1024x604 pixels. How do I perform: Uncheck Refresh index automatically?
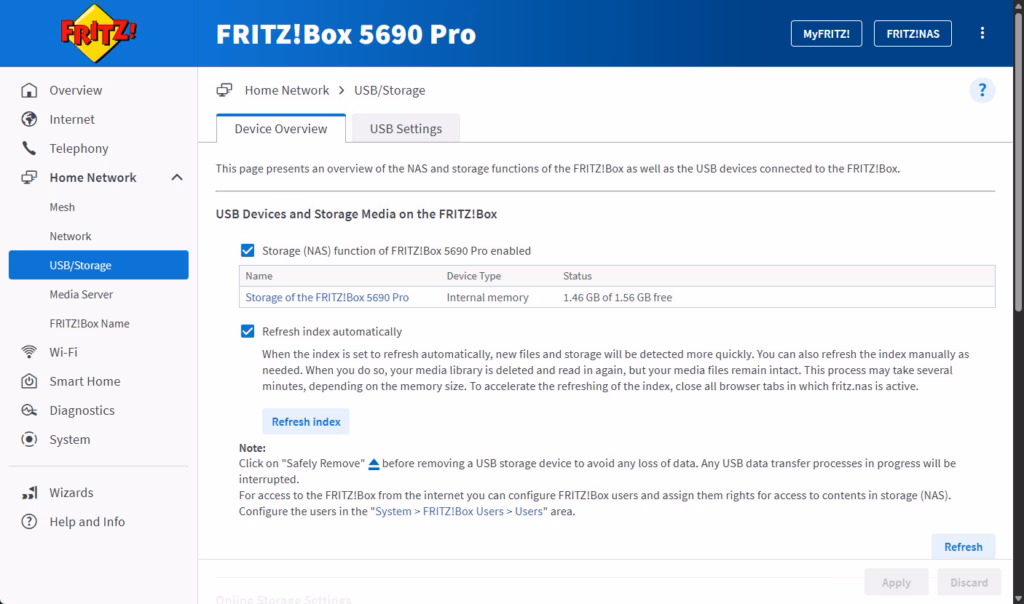(x=247, y=331)
